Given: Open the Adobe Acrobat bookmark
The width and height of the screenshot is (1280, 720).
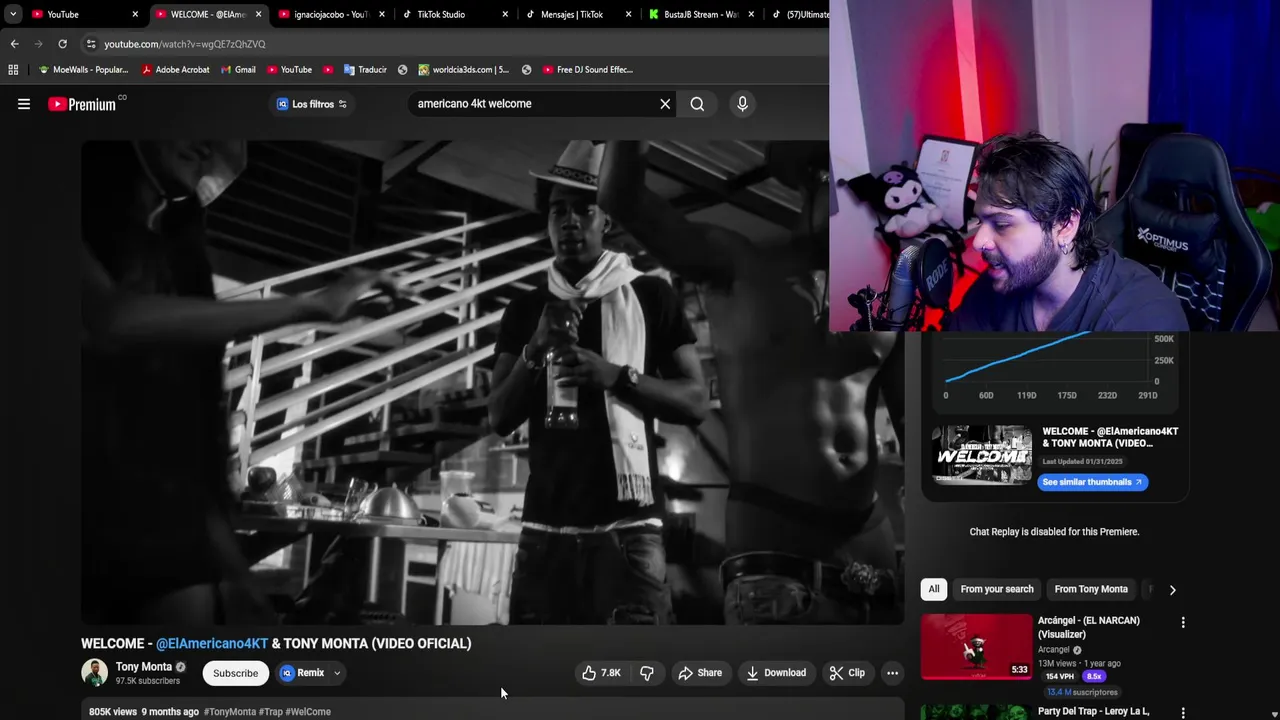Looking at the screenshot, I should click(175, 70).
